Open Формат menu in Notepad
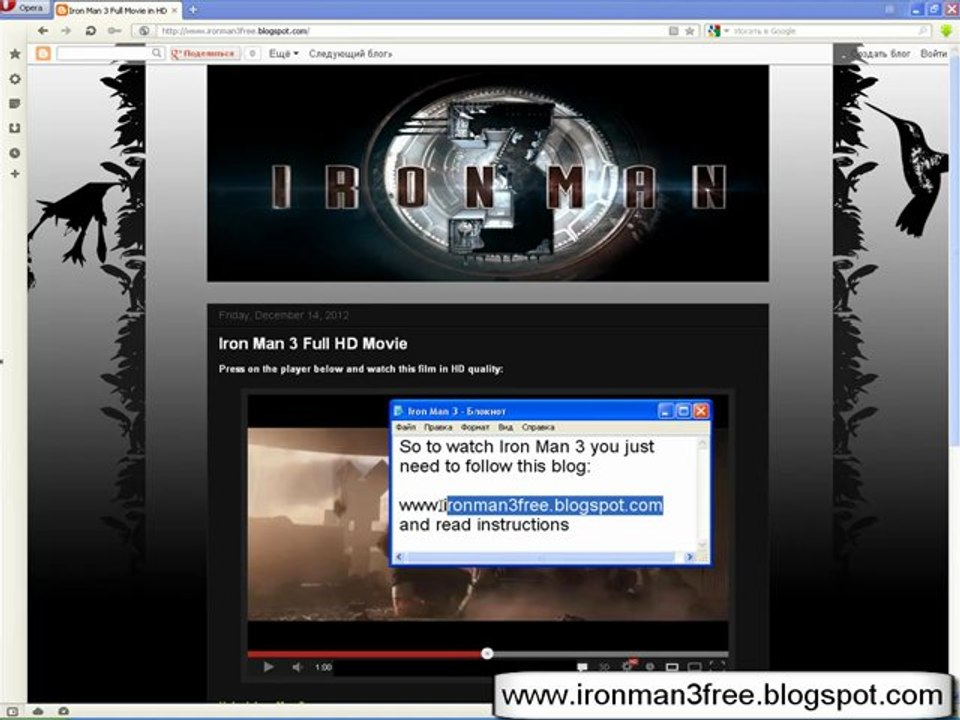The height and width of the screenshot is (720, 960). 475,427
